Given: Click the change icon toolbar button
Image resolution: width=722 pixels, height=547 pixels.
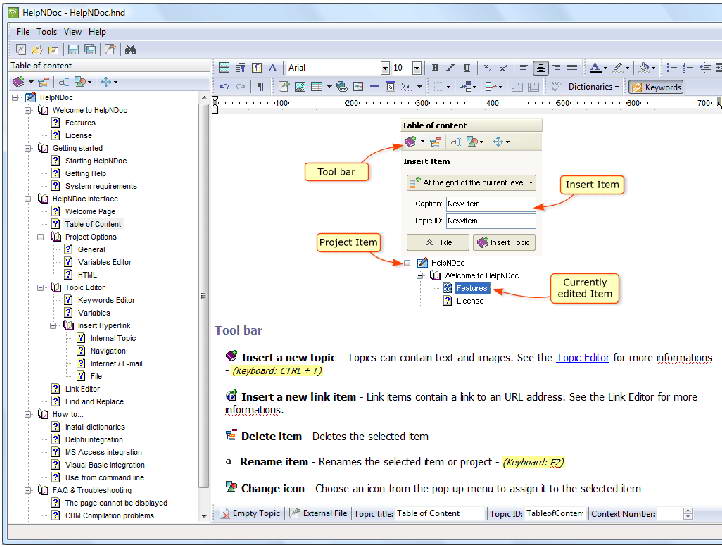Looking at the screenshot, I should coord(81,82).
